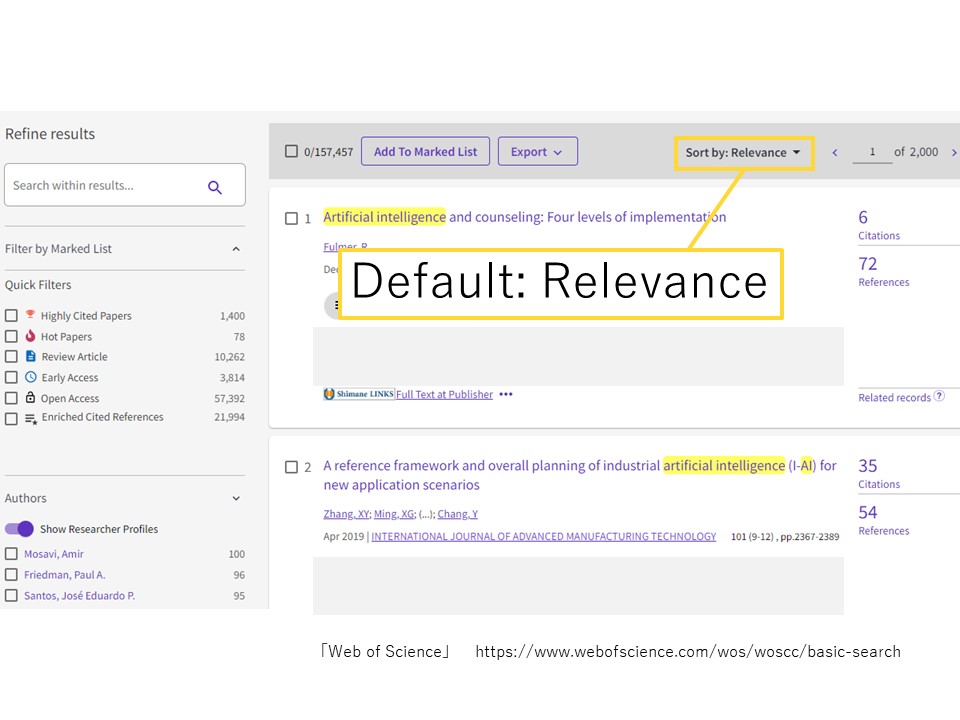Click the Related records link
The image size is (960, 720).
[894, 397]
